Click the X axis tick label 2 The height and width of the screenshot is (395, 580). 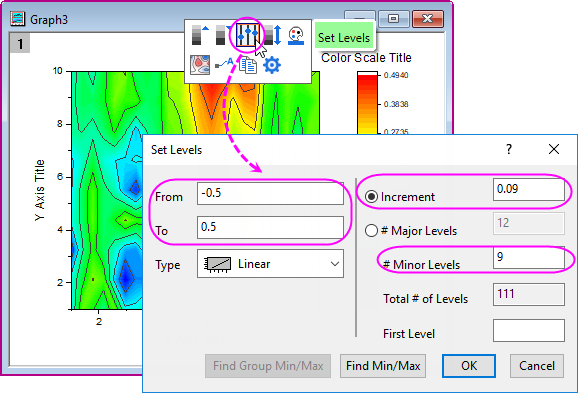coord(99,321)
